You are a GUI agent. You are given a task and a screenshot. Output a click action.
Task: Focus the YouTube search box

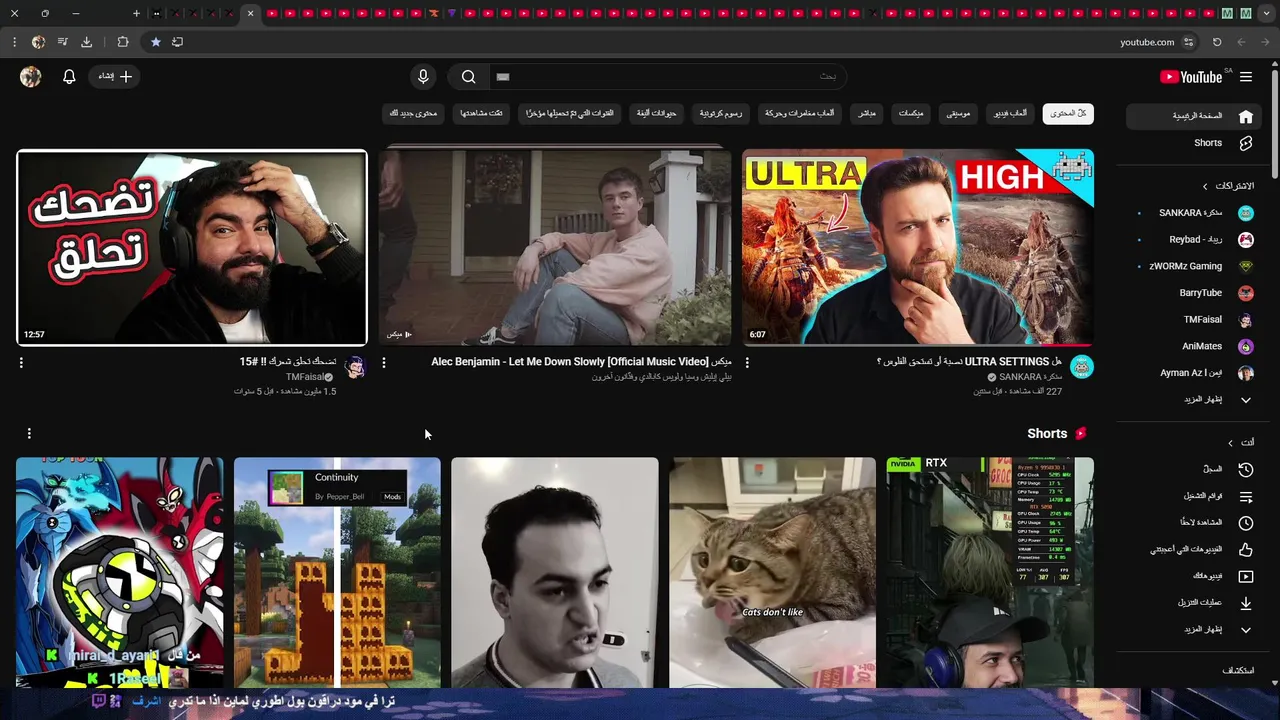(x=667, y=77)
